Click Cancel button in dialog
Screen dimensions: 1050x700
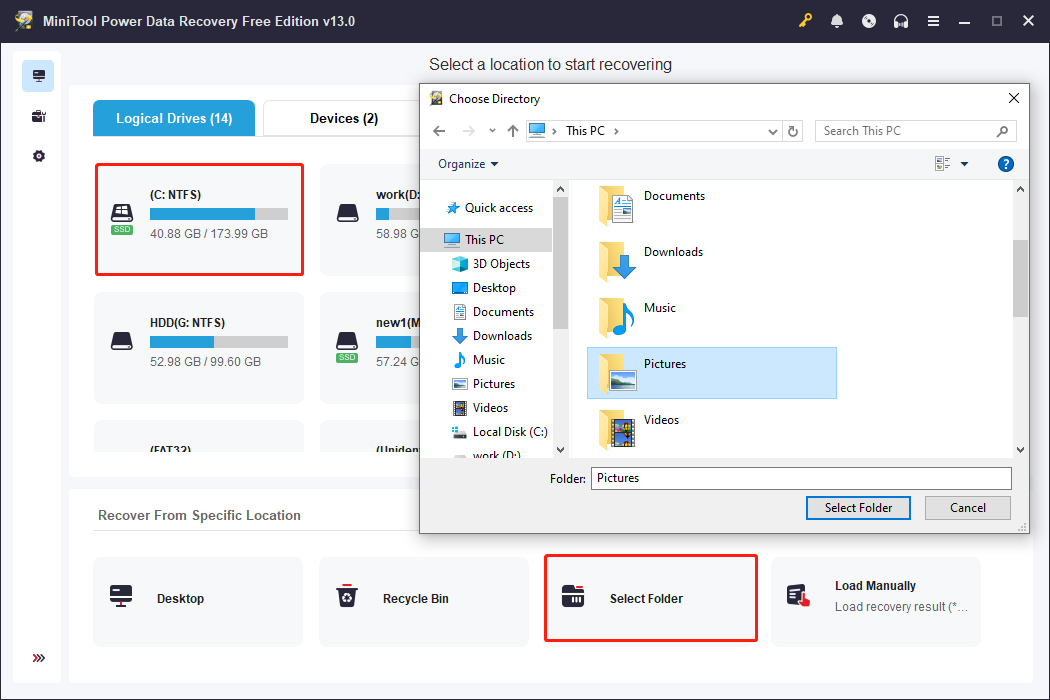pos(968,508)
